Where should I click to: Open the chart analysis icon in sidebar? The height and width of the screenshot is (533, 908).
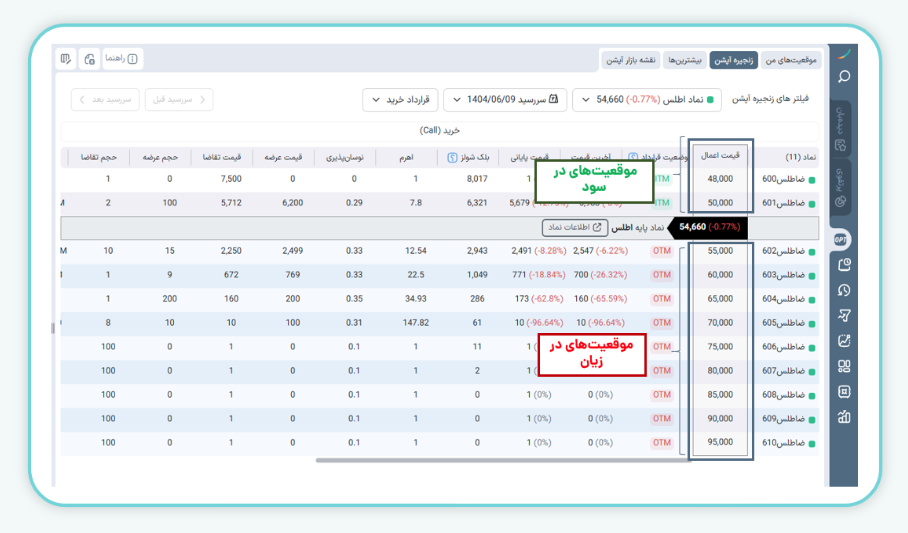pyautogui.click(x=844, y=341)
